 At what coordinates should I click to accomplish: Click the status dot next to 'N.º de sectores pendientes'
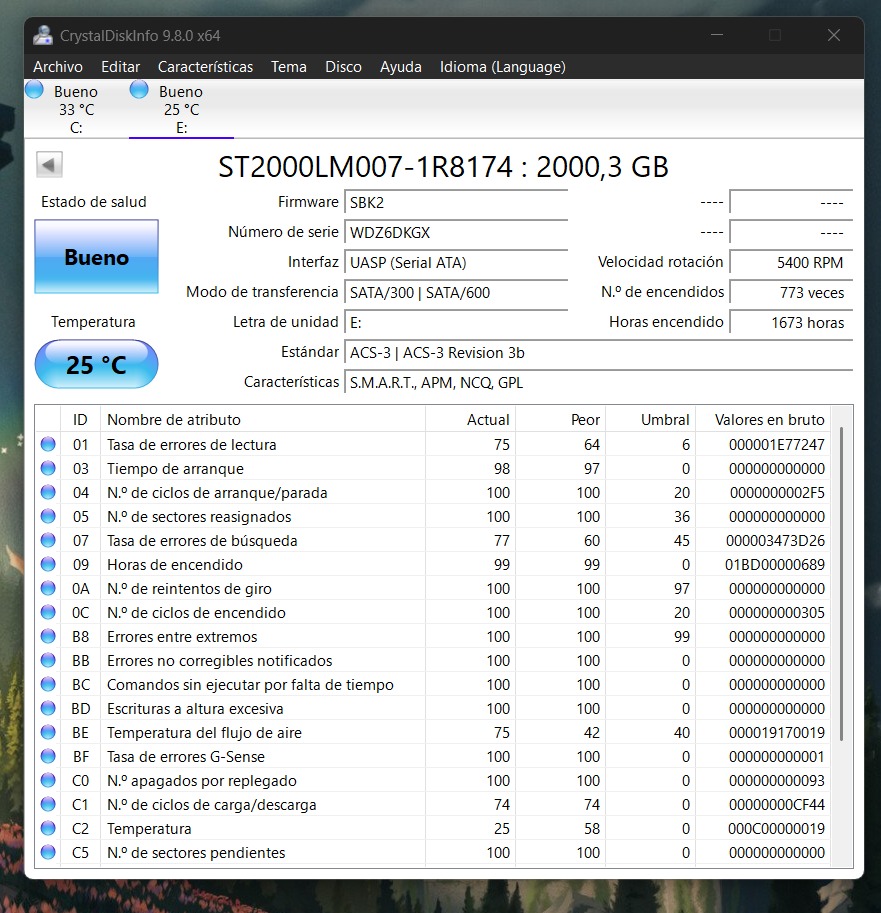(x=48, y=852)
